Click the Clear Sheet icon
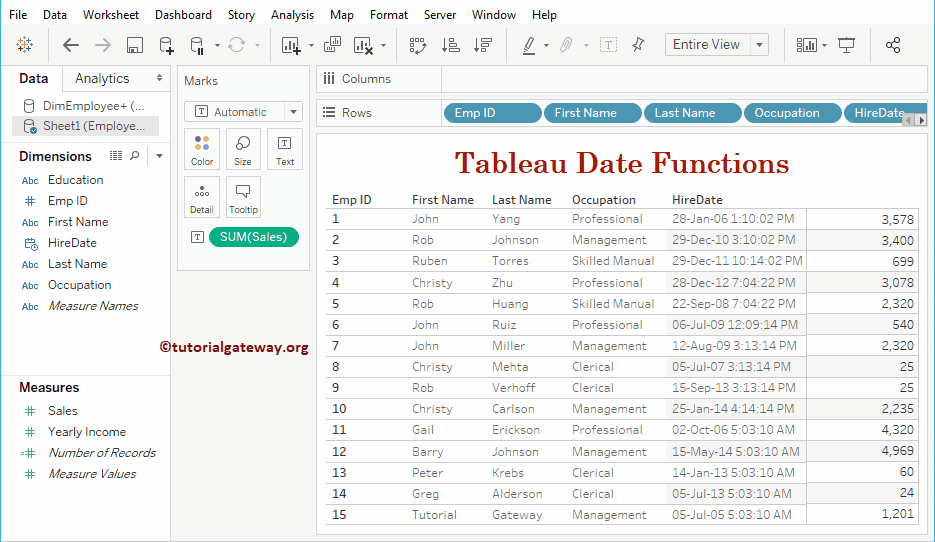The width and height of the screenshot is (935, 542). (x=363, y=45)
